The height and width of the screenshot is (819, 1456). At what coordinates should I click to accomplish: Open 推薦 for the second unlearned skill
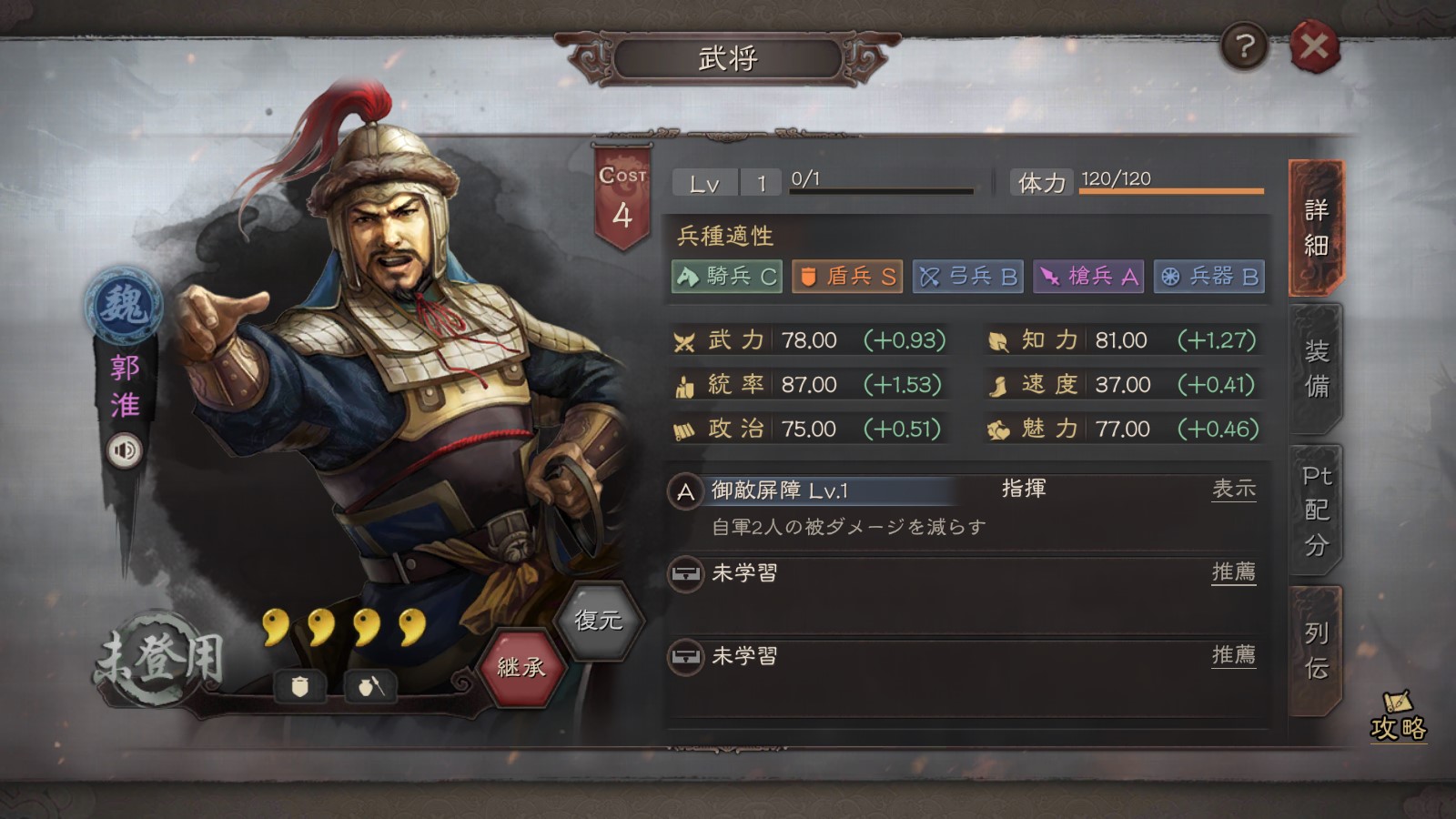click(1234, 655)
